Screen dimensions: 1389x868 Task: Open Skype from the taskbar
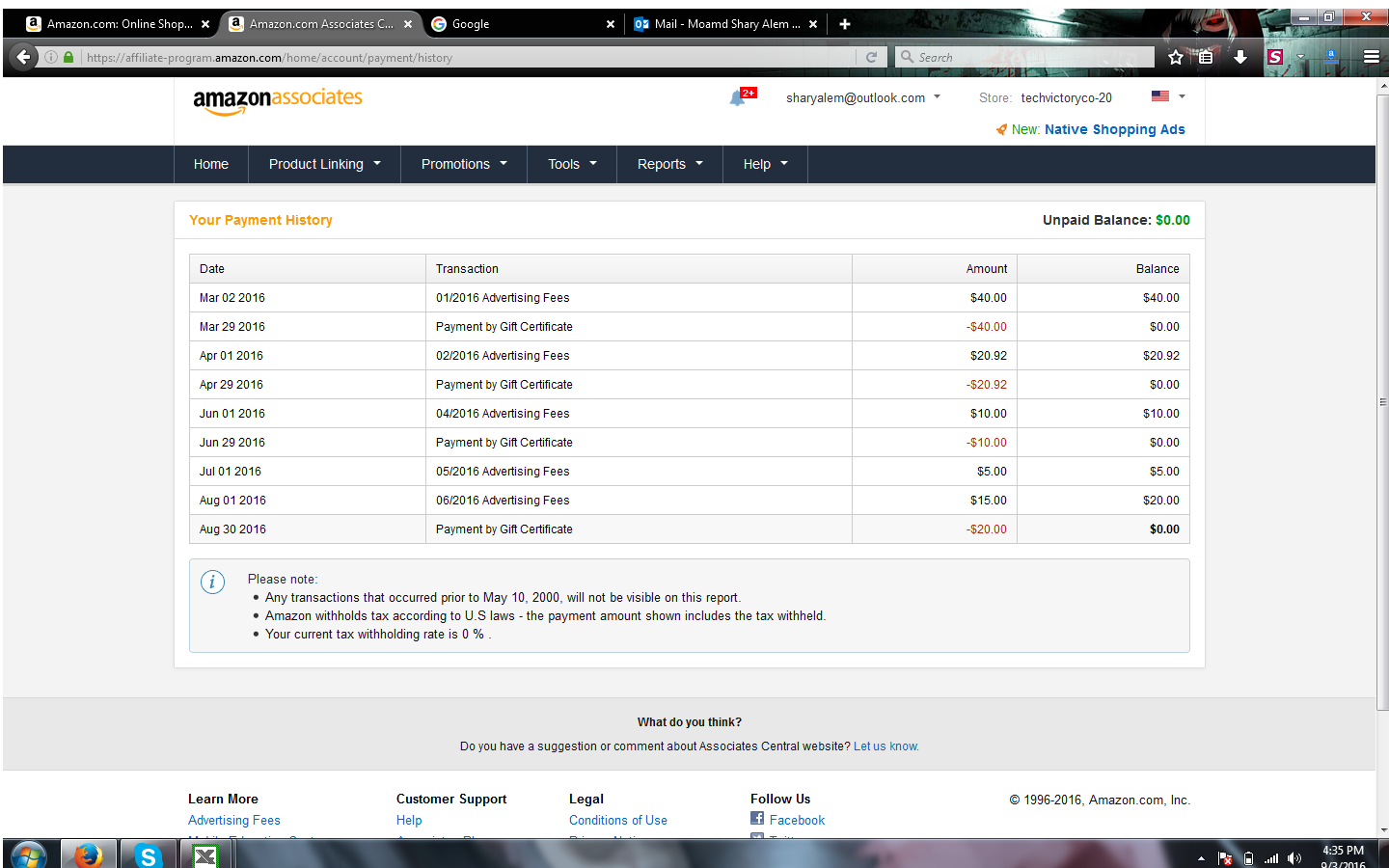[148, 854]
